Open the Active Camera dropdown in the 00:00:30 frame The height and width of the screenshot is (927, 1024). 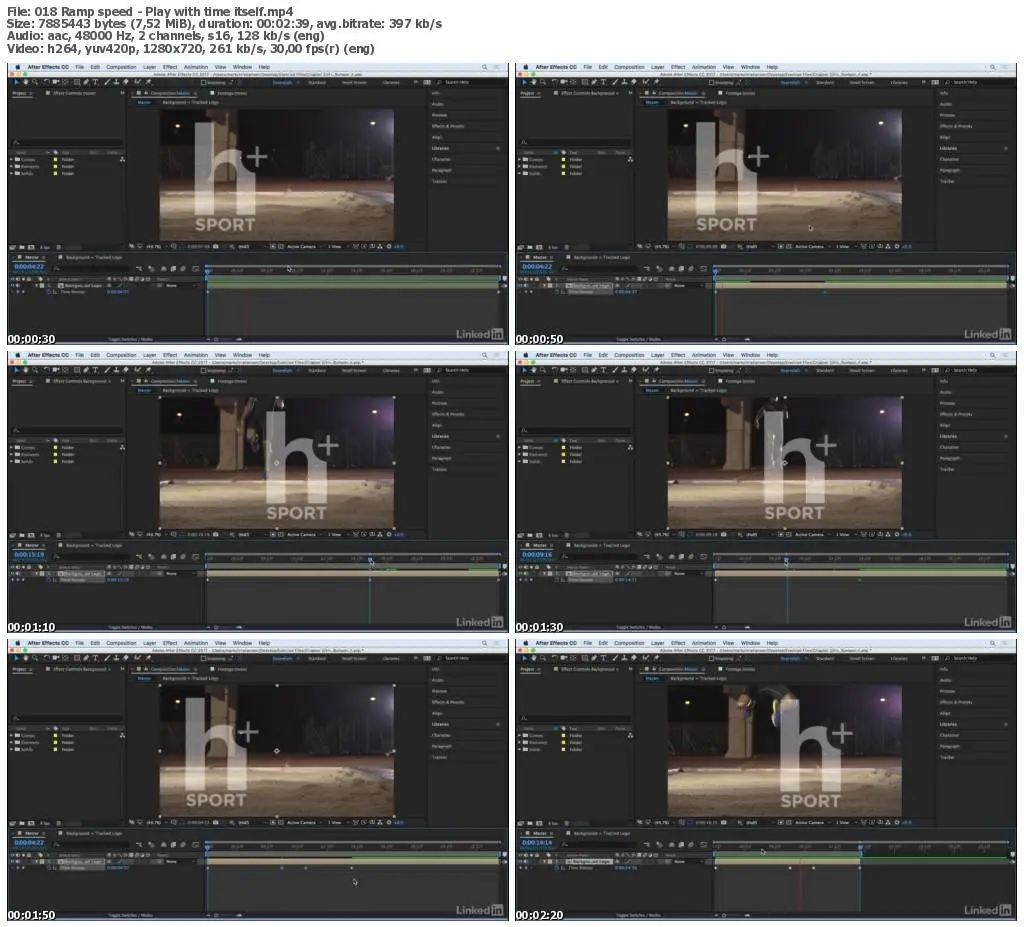click(x=303, y=246)
